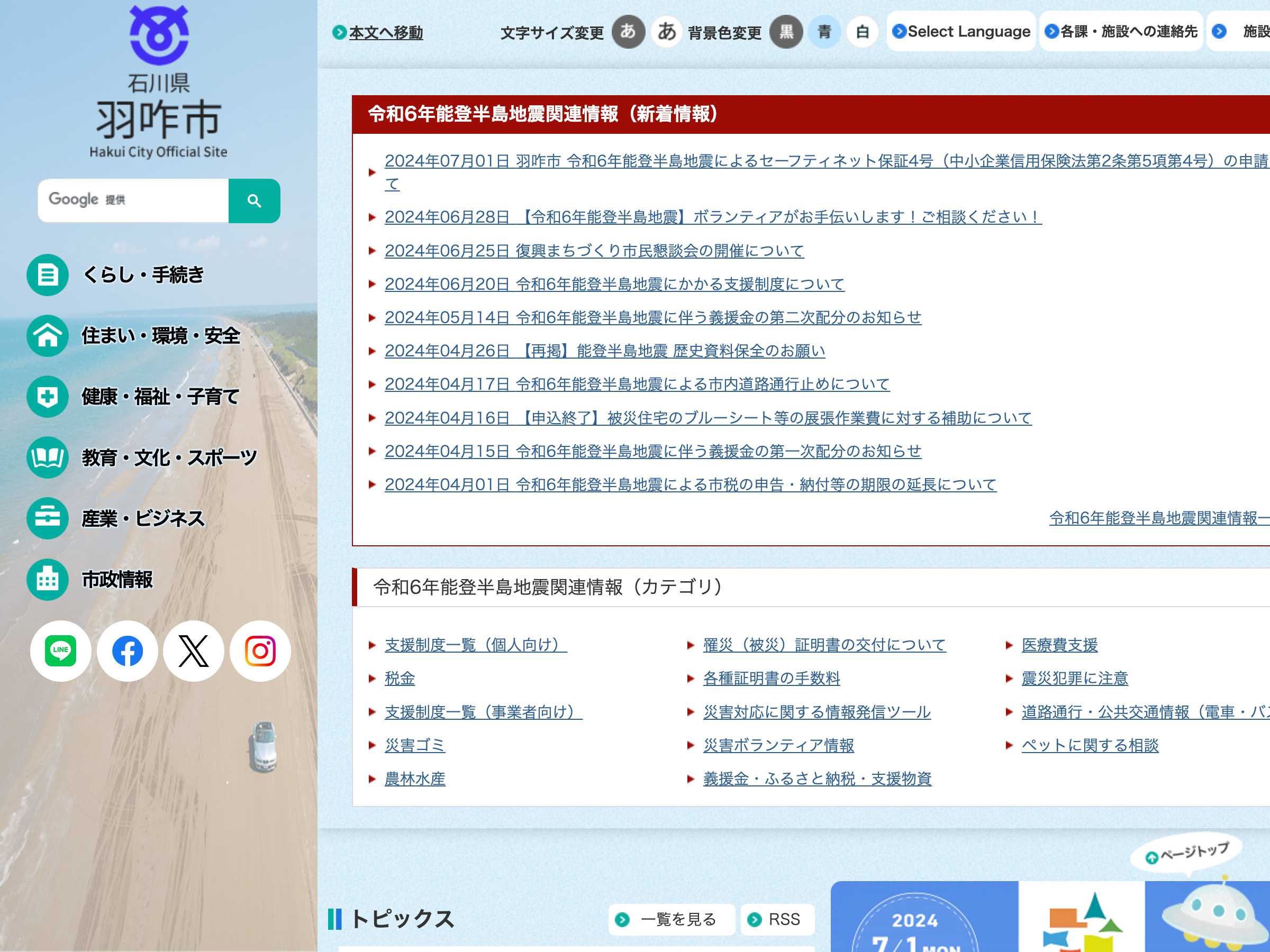This screenshot has width=1270, height=952.
Task: Open 2024年06月28日 ボランティア news link
Action: (x=713, y=217)
